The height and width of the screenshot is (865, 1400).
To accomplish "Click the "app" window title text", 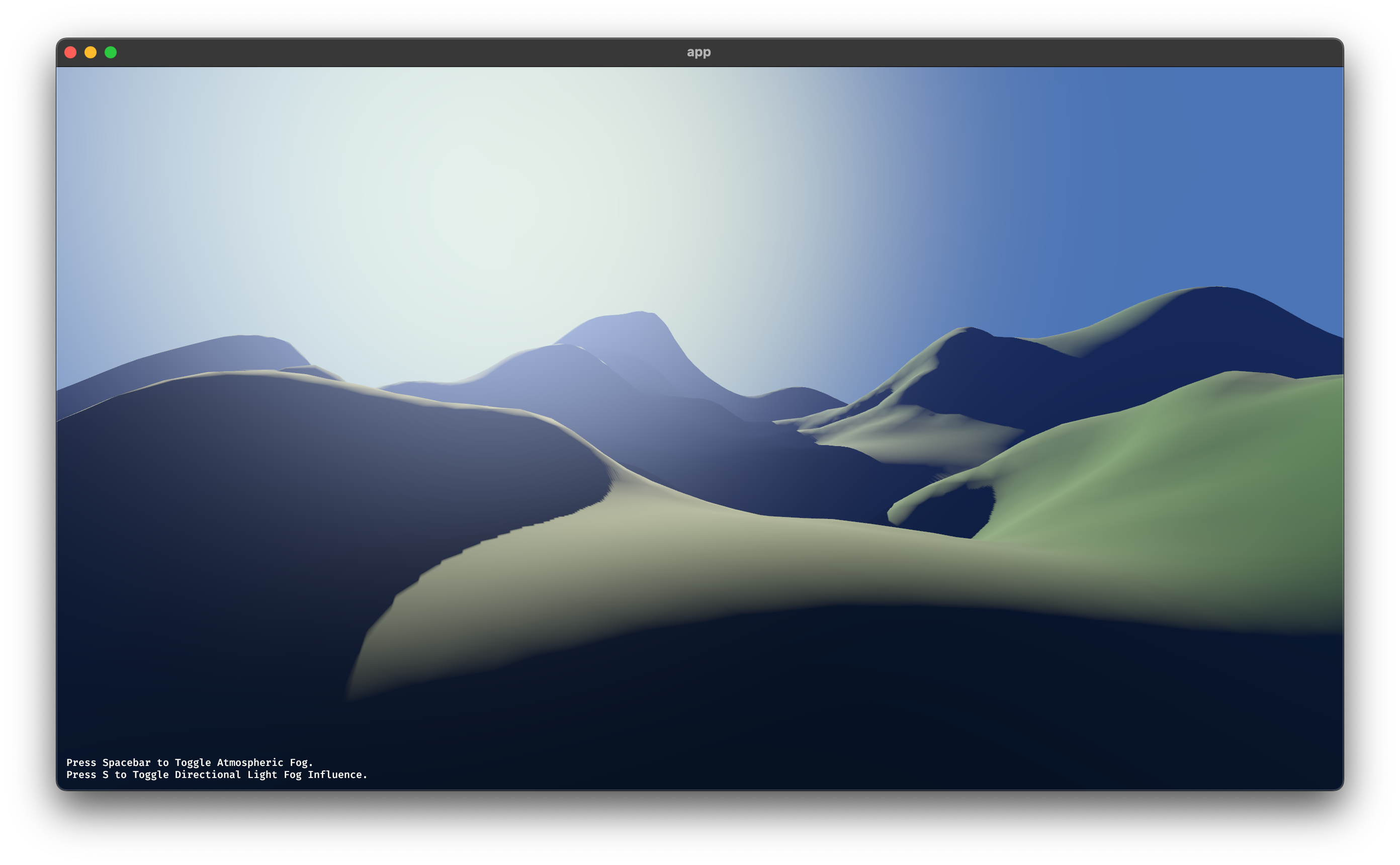I will pos(698,53).
